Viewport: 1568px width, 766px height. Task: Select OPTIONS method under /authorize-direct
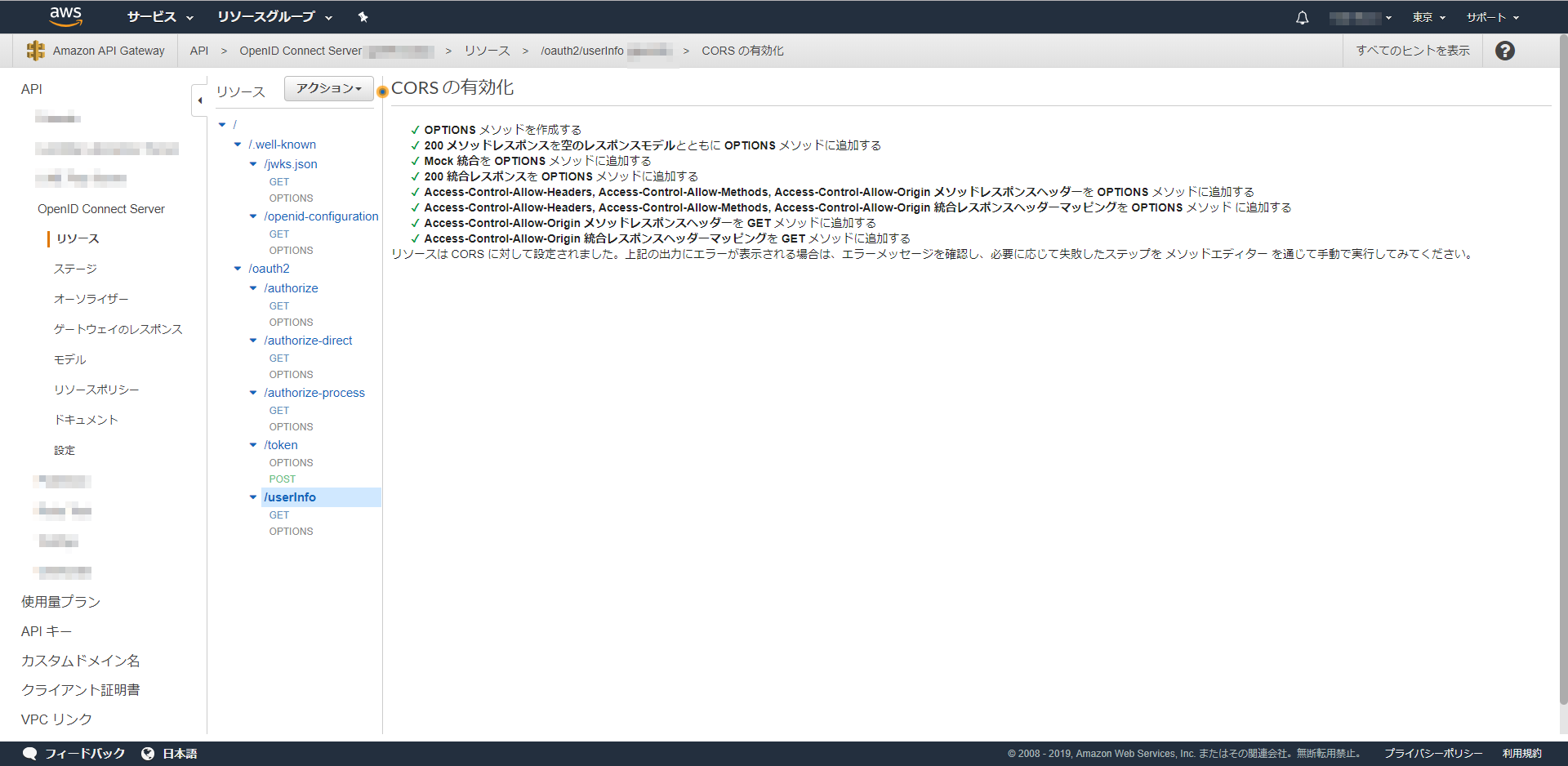(291, 375)
